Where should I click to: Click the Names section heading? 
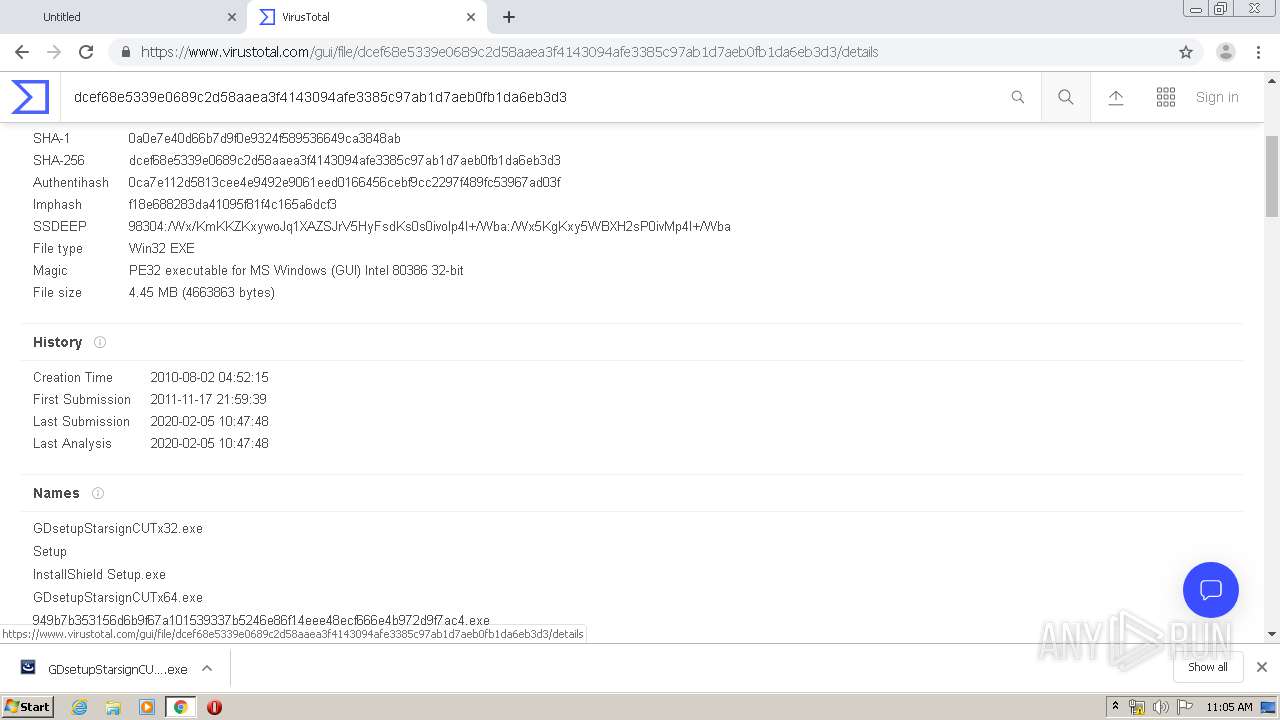(56, 493)
